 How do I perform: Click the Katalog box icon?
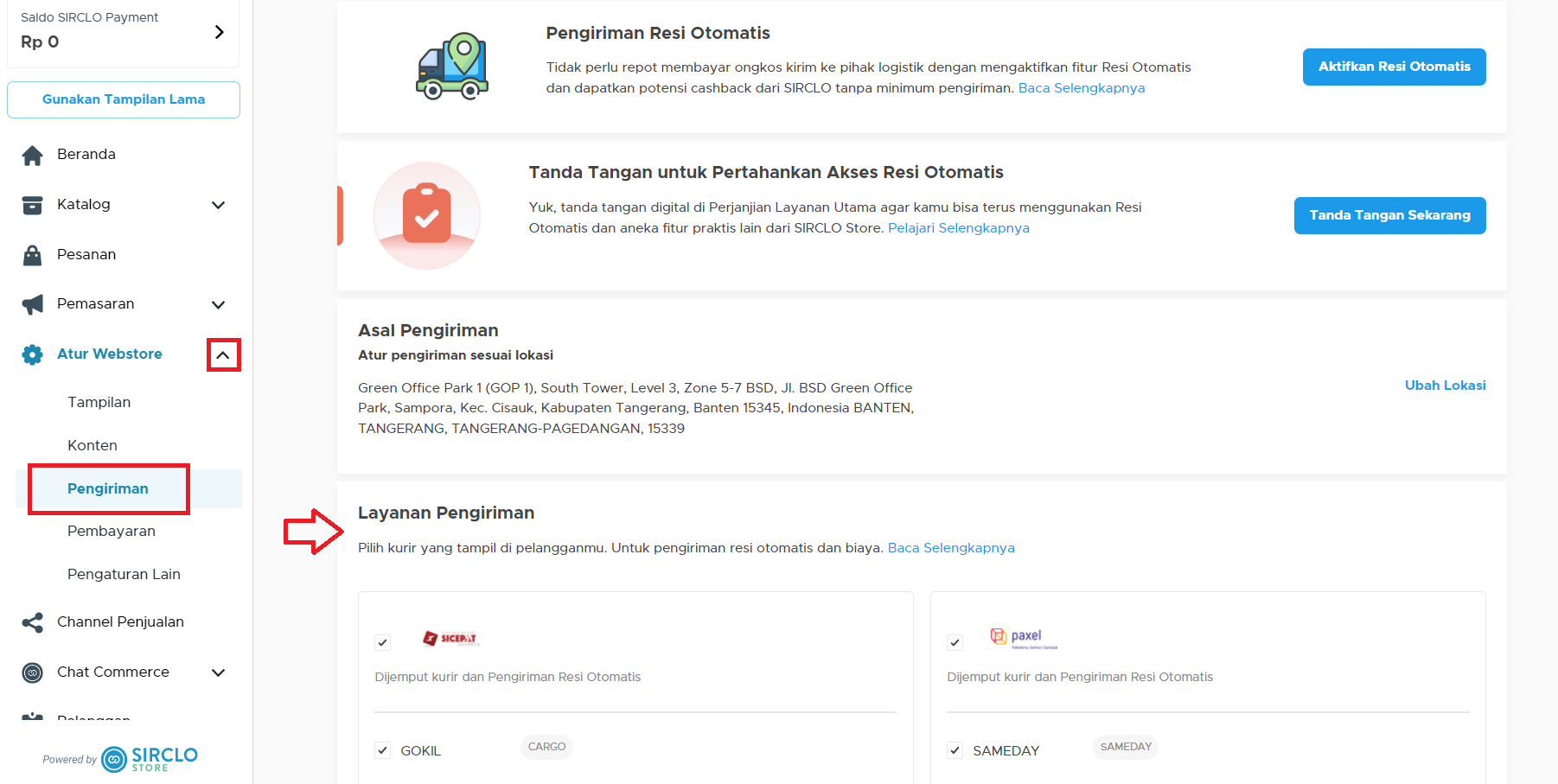(32, 205)
